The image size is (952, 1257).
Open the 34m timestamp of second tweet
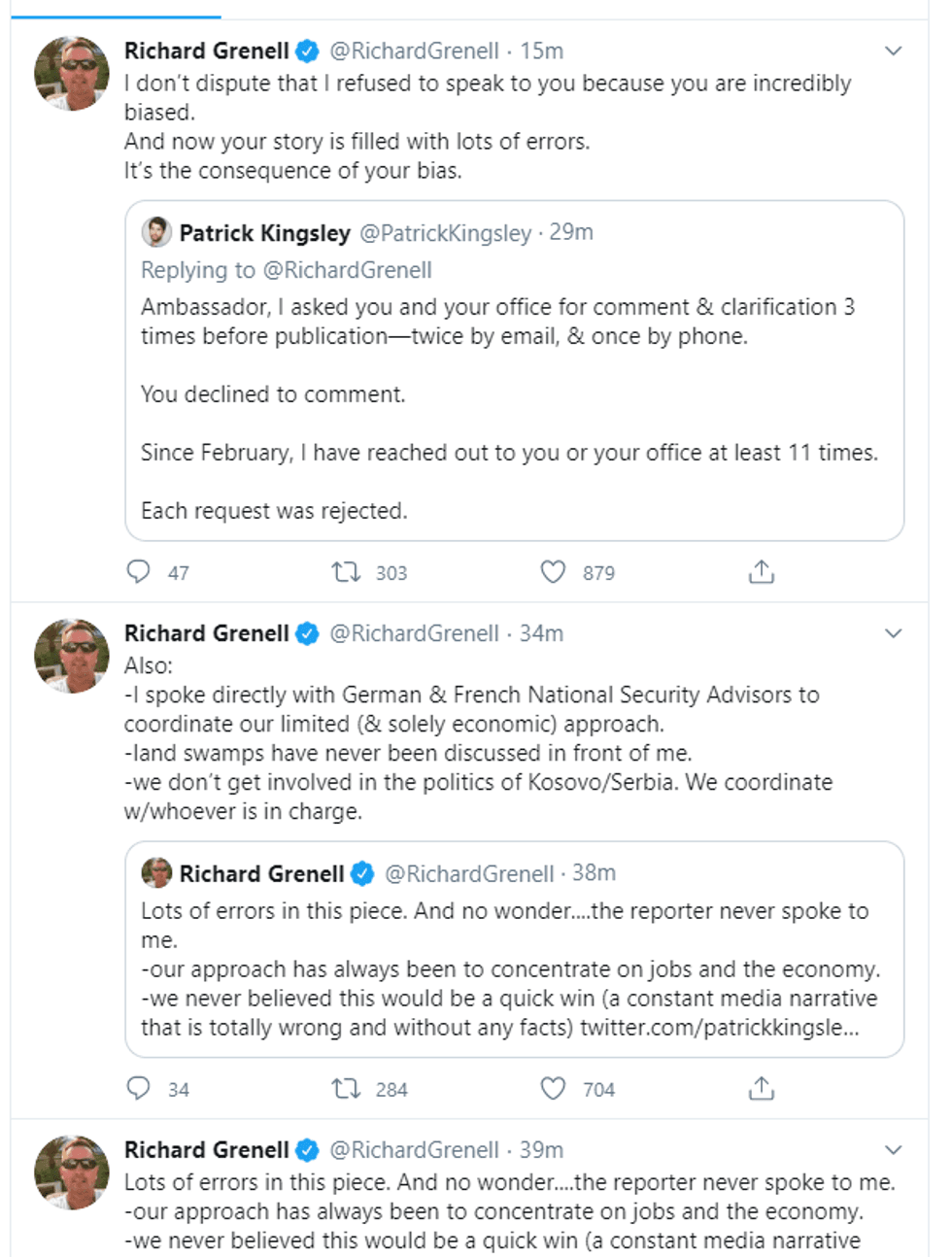(541, 633)
